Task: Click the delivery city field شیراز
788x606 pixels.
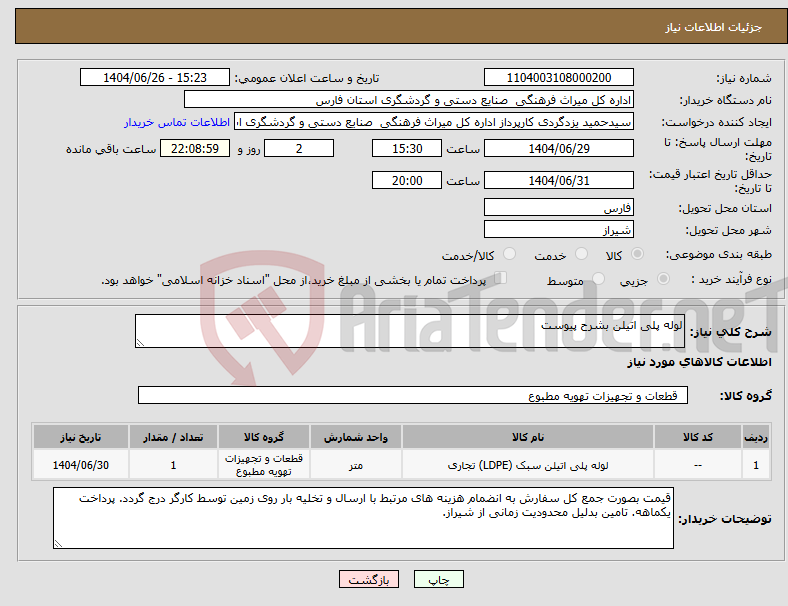Action: point(558,229)
